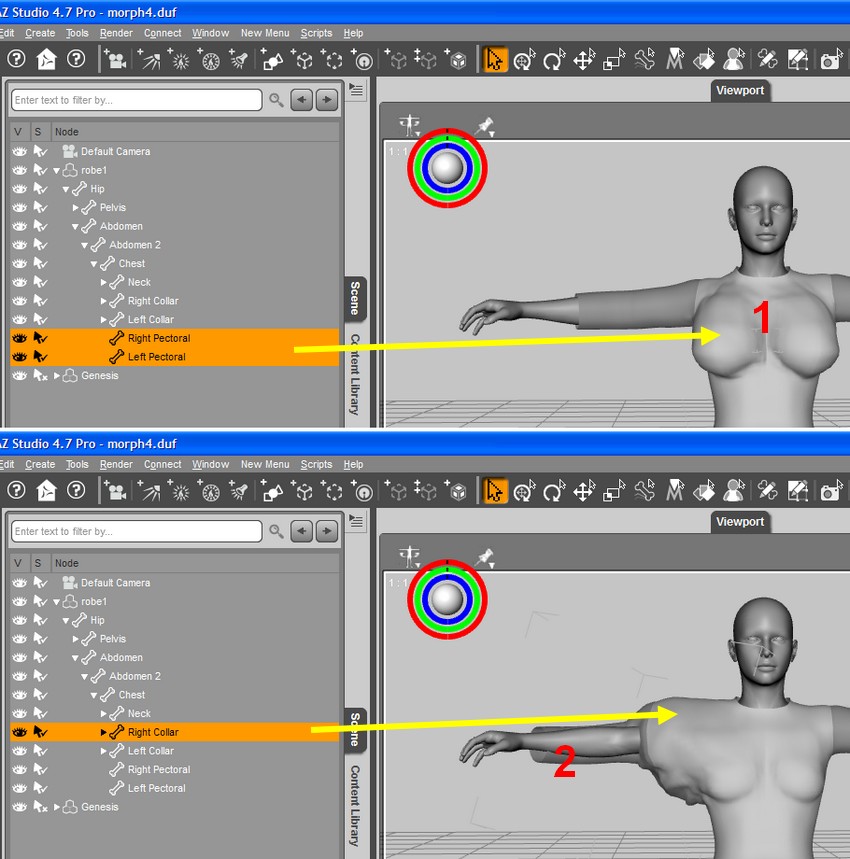The height and width of the screenshot is (859, 850).
Task: Open the Window menu in lower window
Action: (210, 464)
